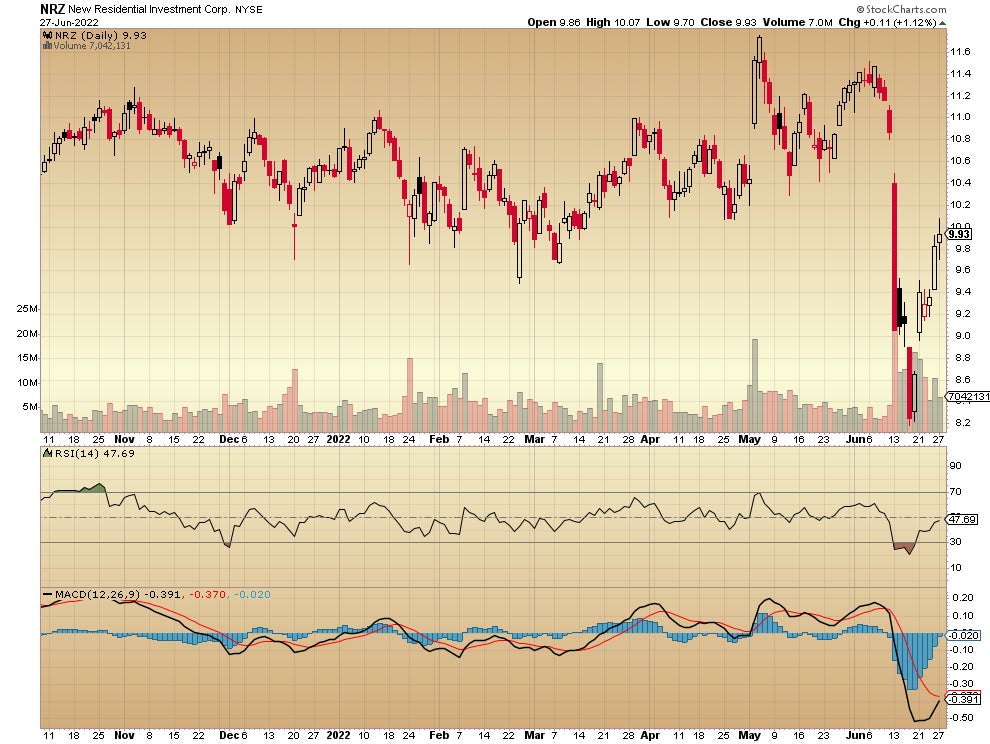Click the 90 label on RSI axis
The image size is (990, 744).
point(955,465)
